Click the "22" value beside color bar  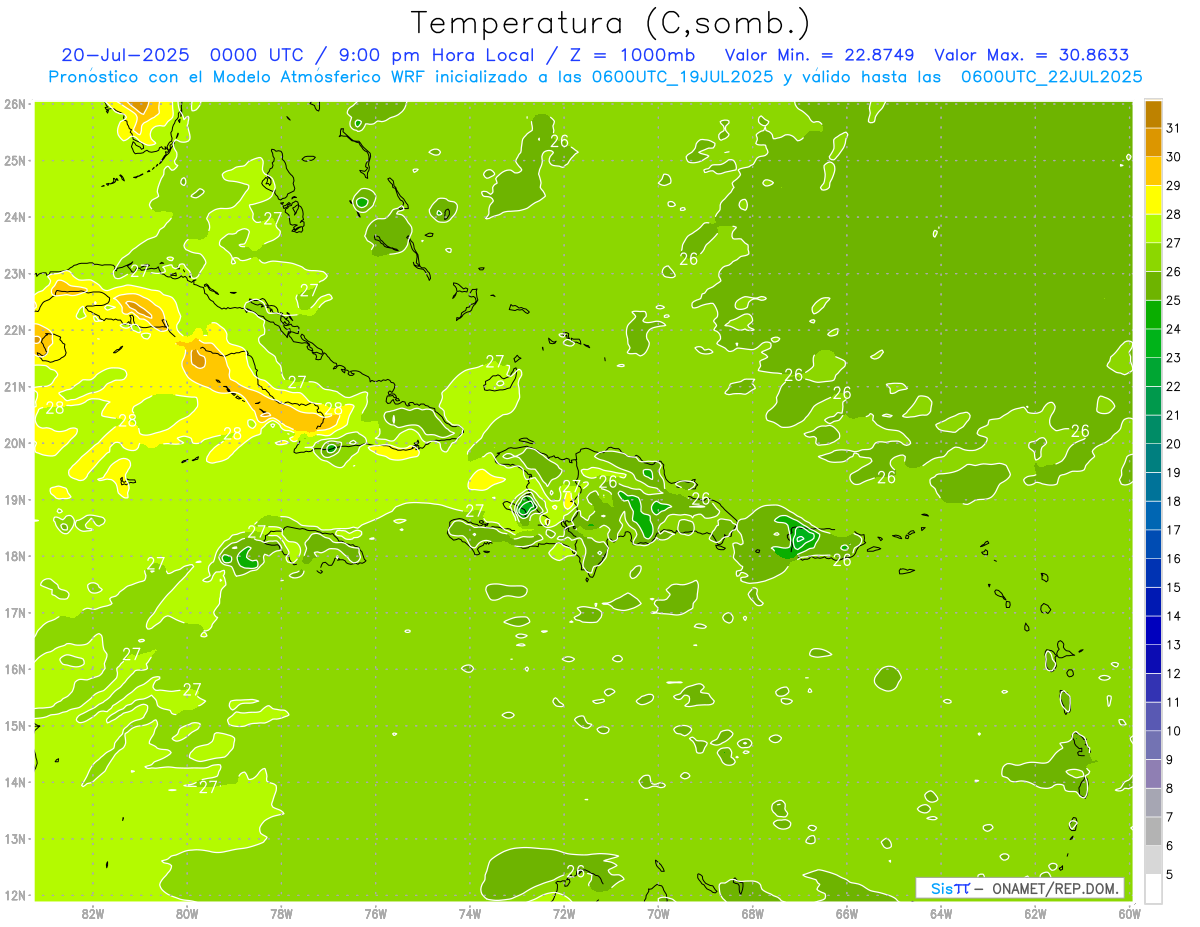tap(1174, 385)
